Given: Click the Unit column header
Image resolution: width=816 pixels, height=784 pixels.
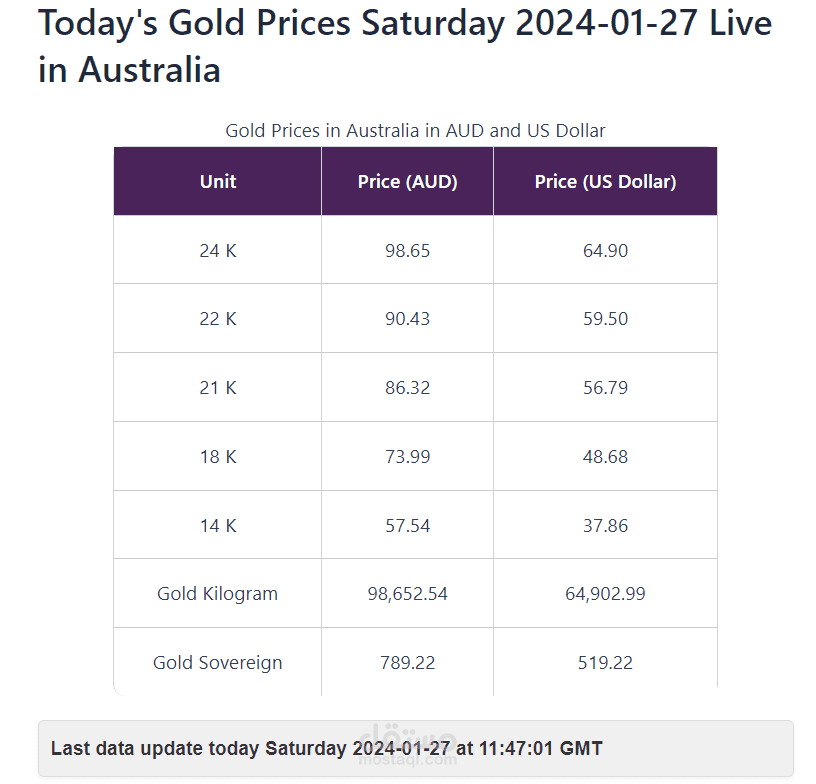Looking at the screenshot, I should (218, 182).
